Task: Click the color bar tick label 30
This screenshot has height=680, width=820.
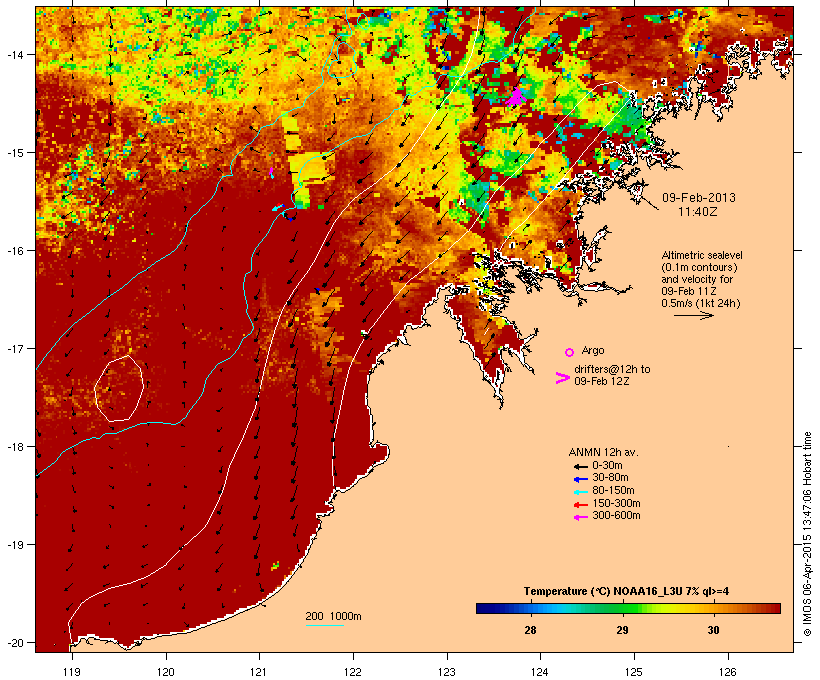Action: point(713,630)
